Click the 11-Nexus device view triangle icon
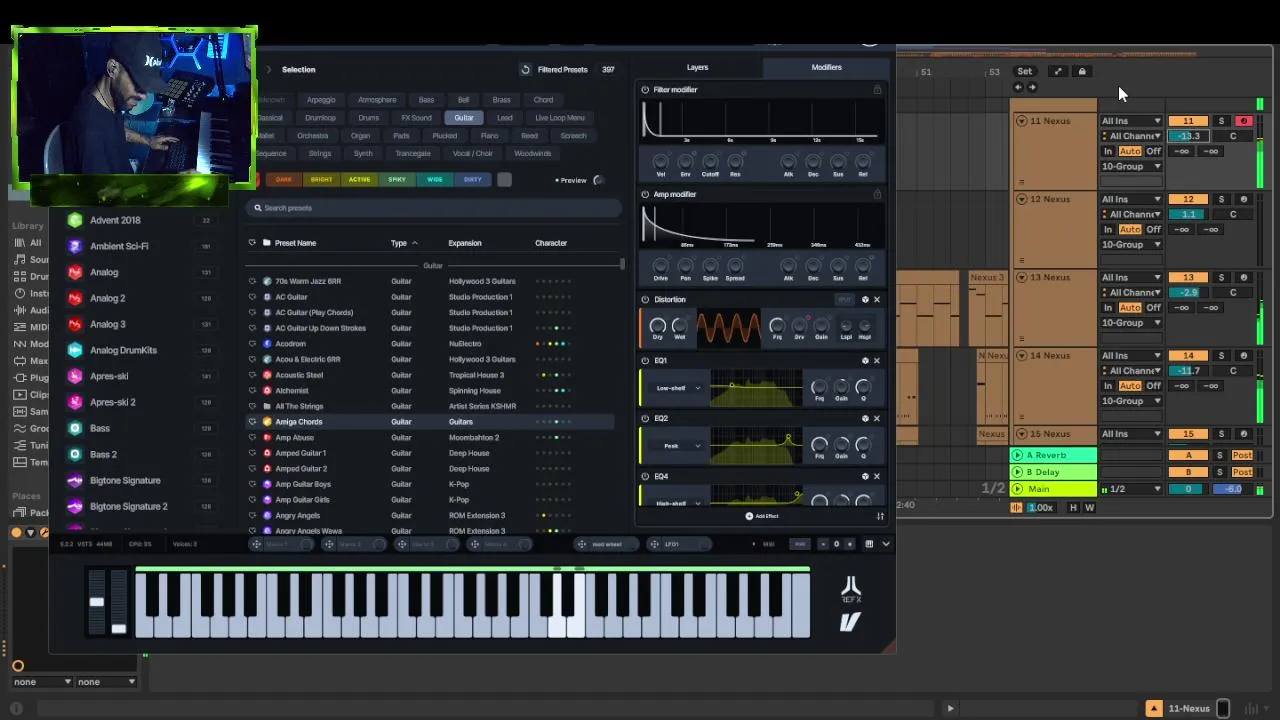This screenshot has height=720, width=1280. coord(1154,709)
